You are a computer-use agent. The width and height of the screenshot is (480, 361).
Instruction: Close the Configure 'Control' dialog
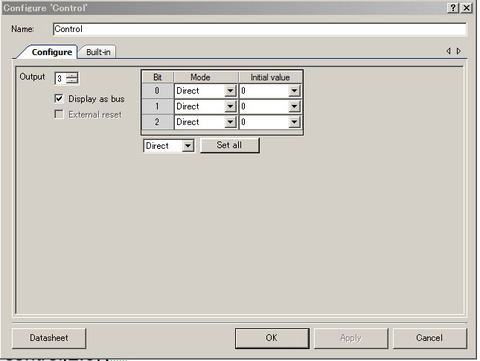coord(467,8)
